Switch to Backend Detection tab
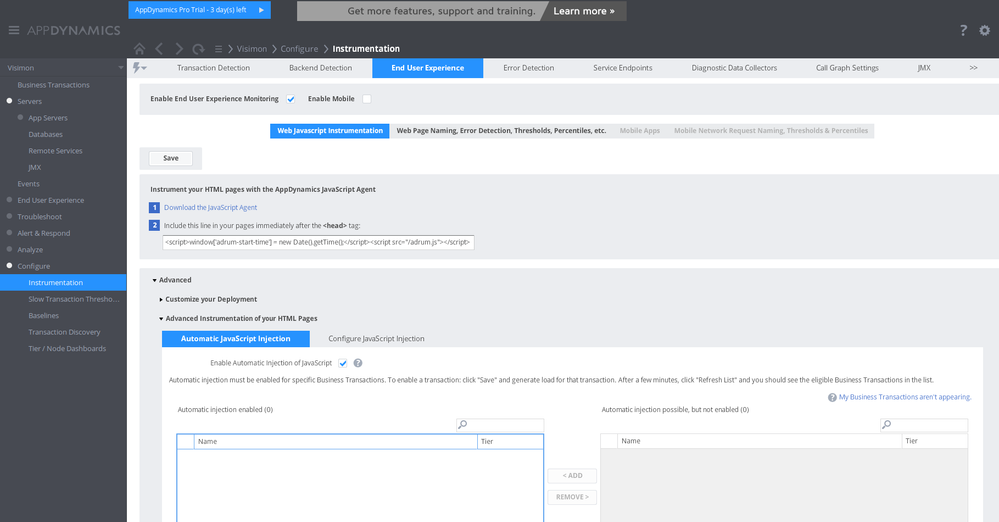 (x=320, y=68)
